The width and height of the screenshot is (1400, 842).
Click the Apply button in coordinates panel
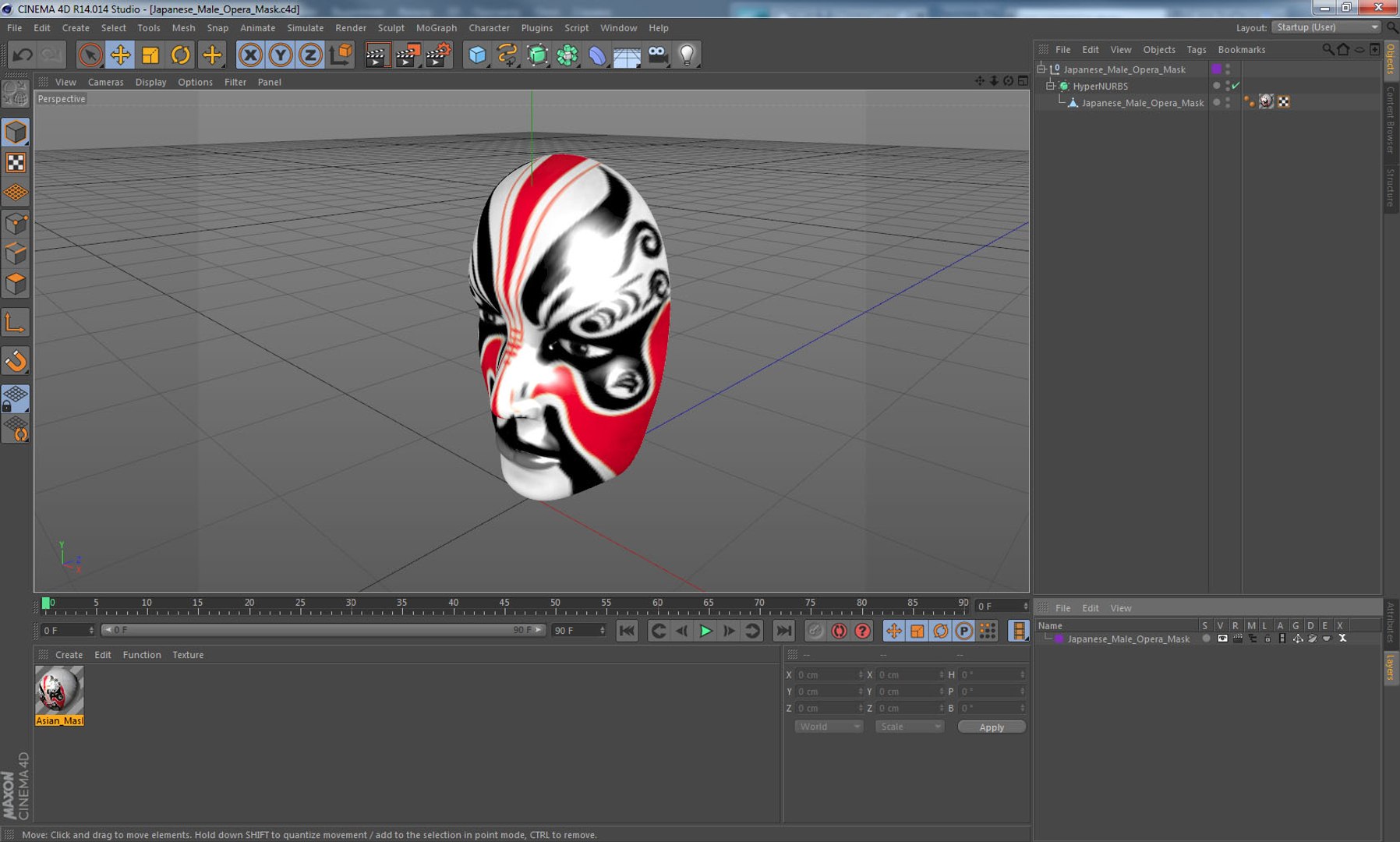click(x=992, y=727)
